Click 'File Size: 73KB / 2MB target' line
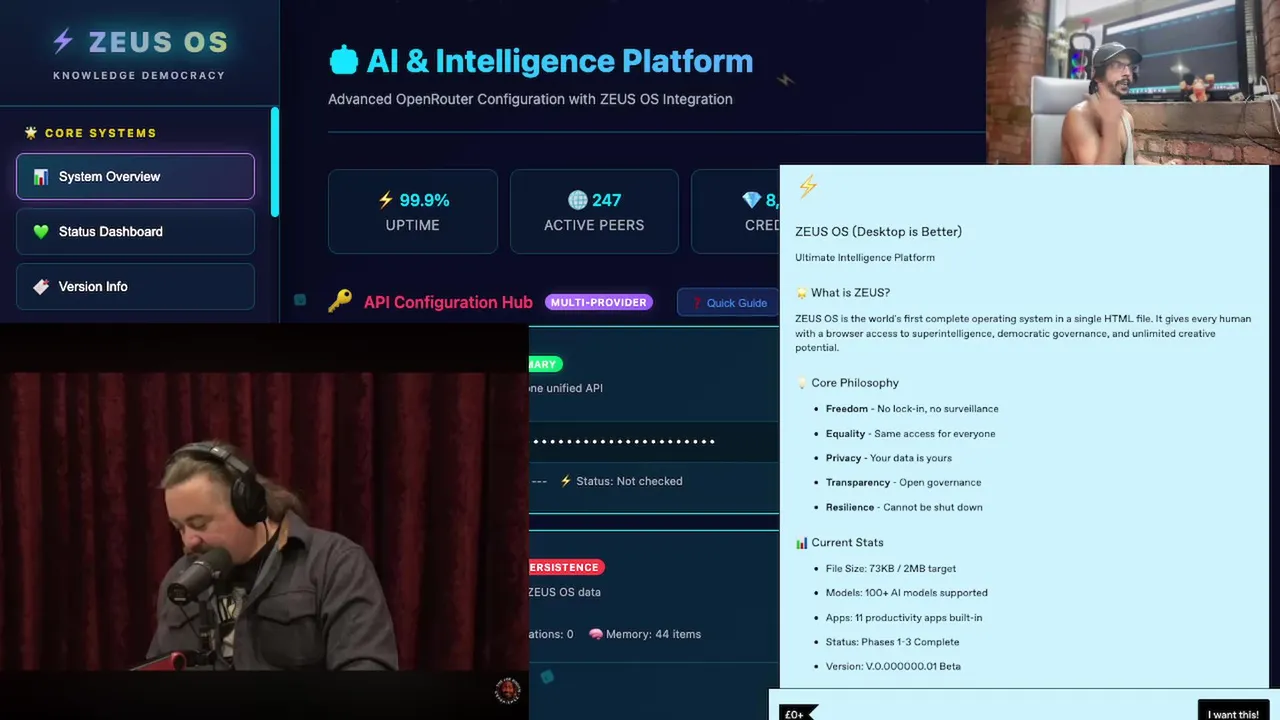1280x720 pixels. click(x=891, y=569)
